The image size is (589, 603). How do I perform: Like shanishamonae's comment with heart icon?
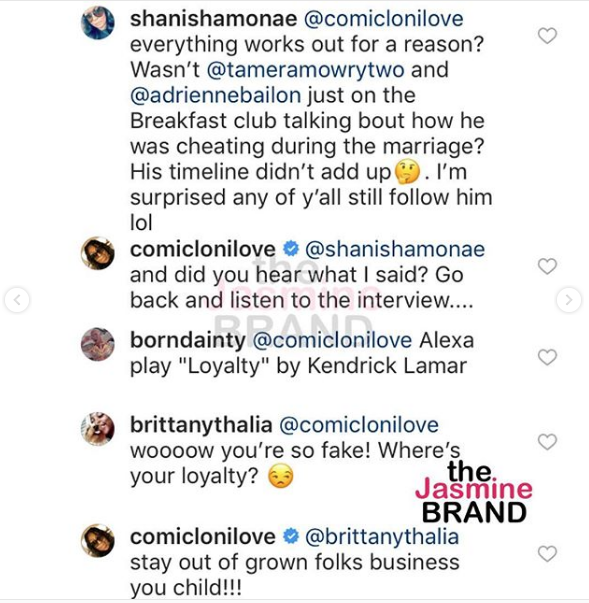pyautogui.click(x=547, y=36)
